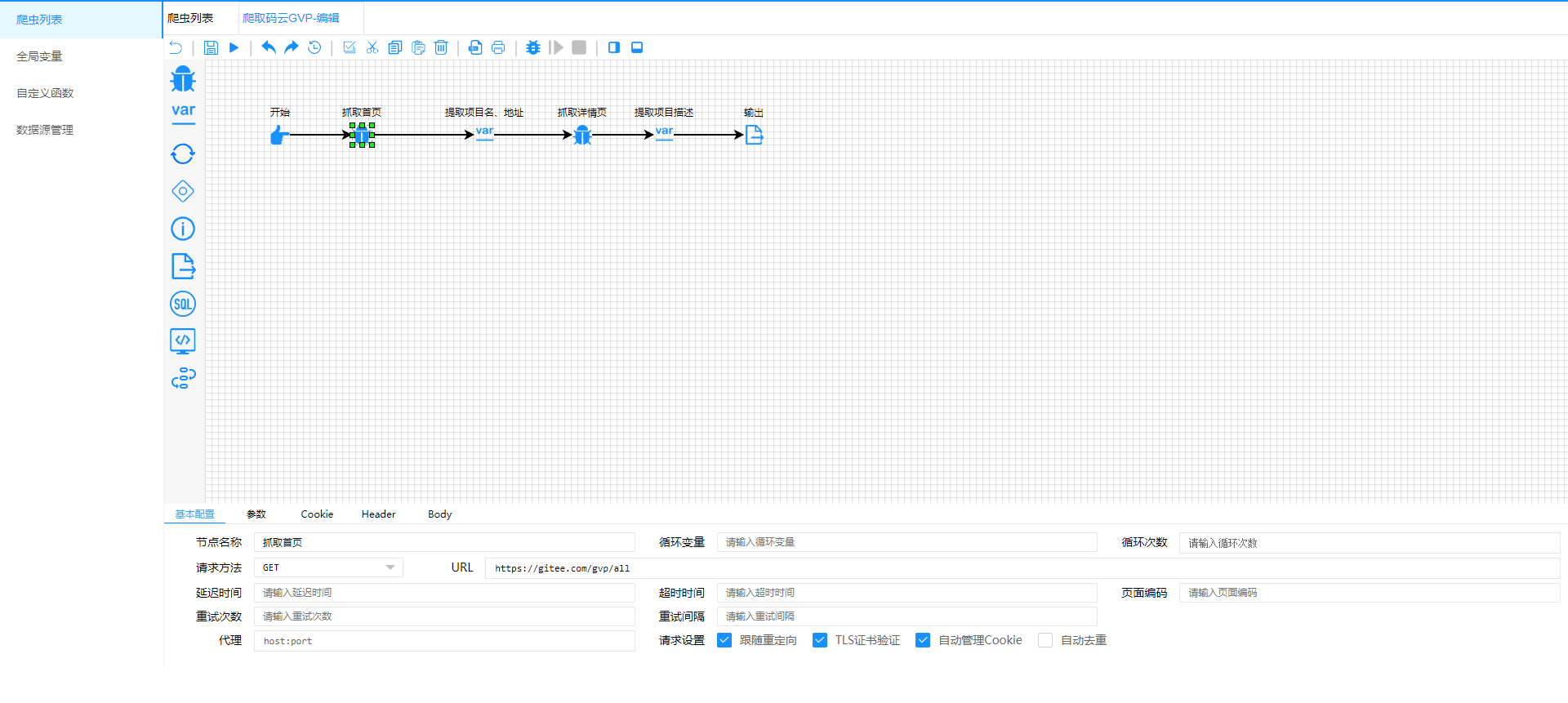Select the loop node icon in palette
1568x703 pixels.
point(183,154)
